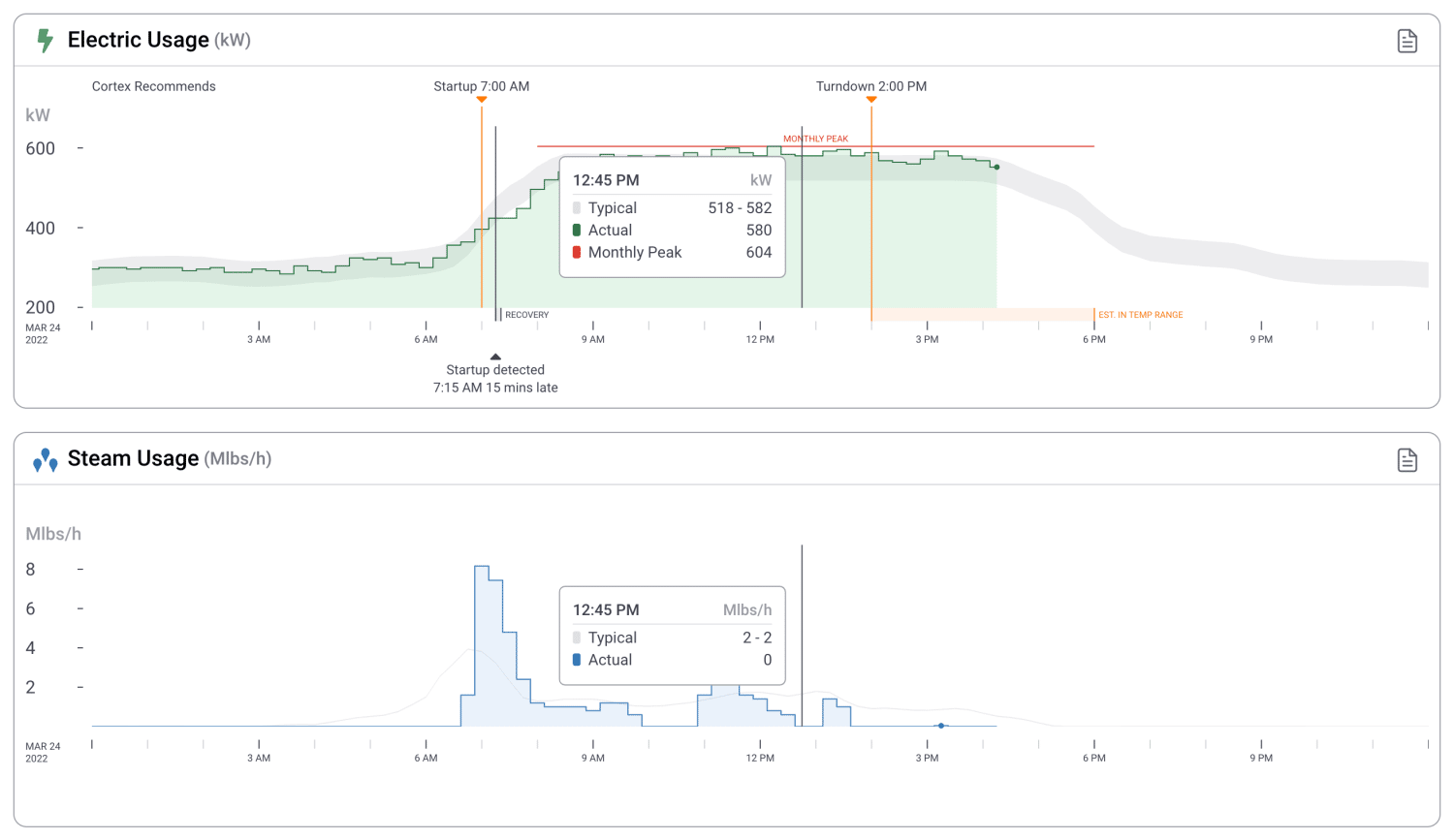
Task: Click the Cortex Recommends label
Action: click(153, 86)
